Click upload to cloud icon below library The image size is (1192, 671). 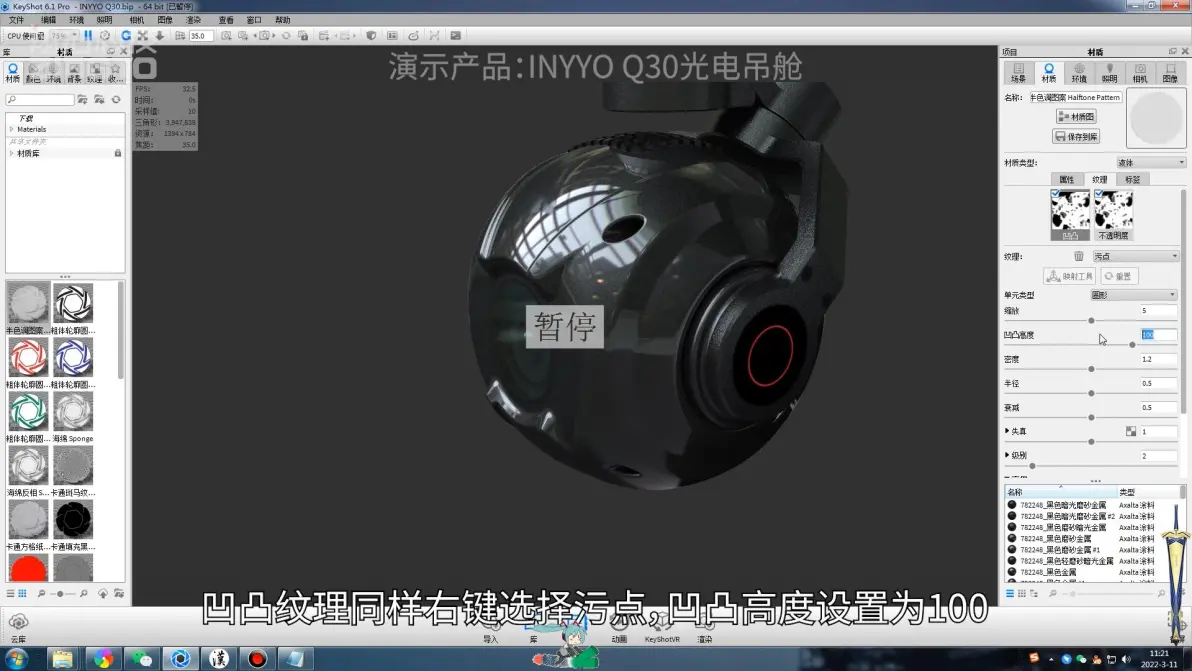click(103, 593)
